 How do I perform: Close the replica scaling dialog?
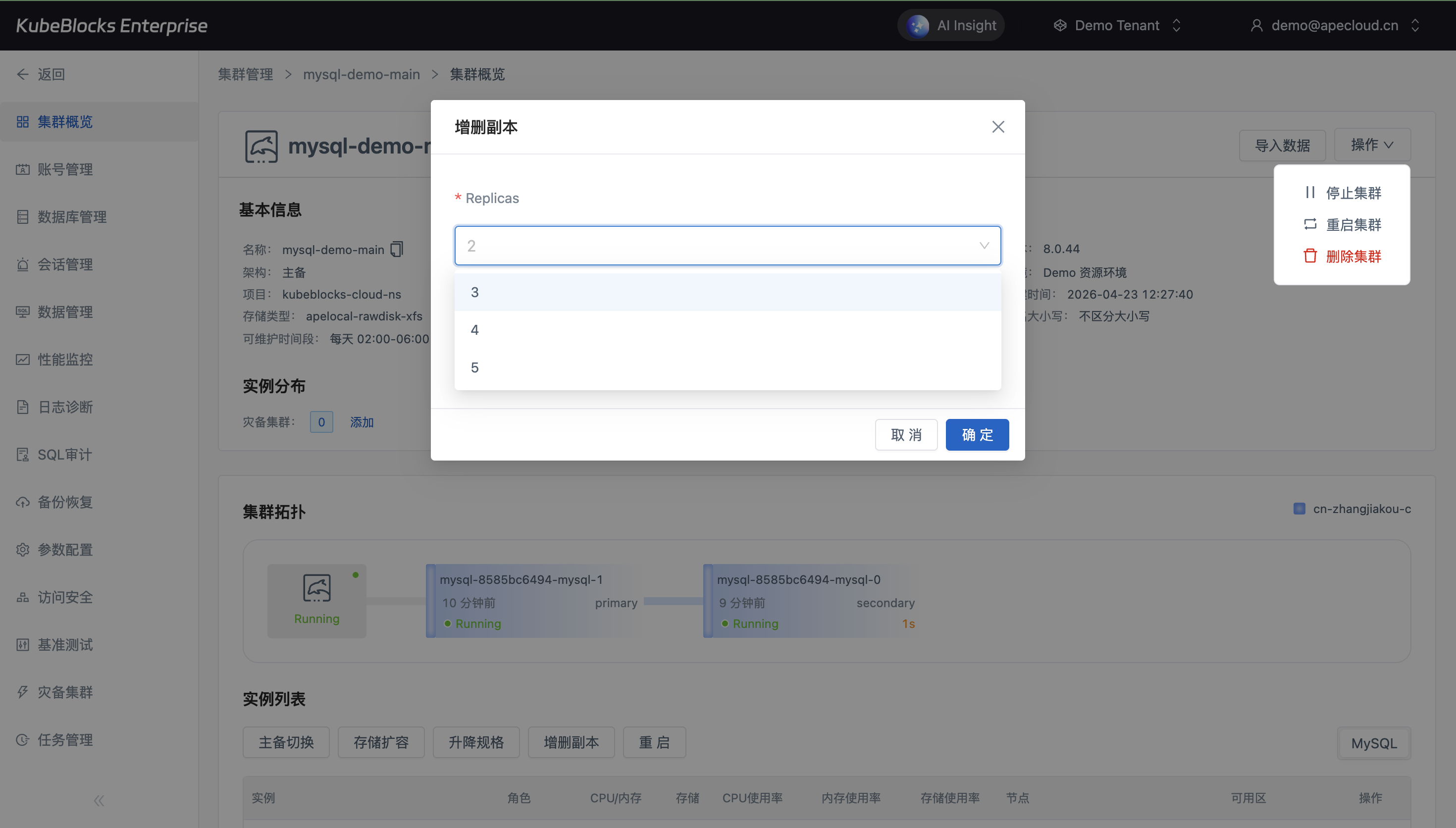pyautogui.click(x=998, y=127)
